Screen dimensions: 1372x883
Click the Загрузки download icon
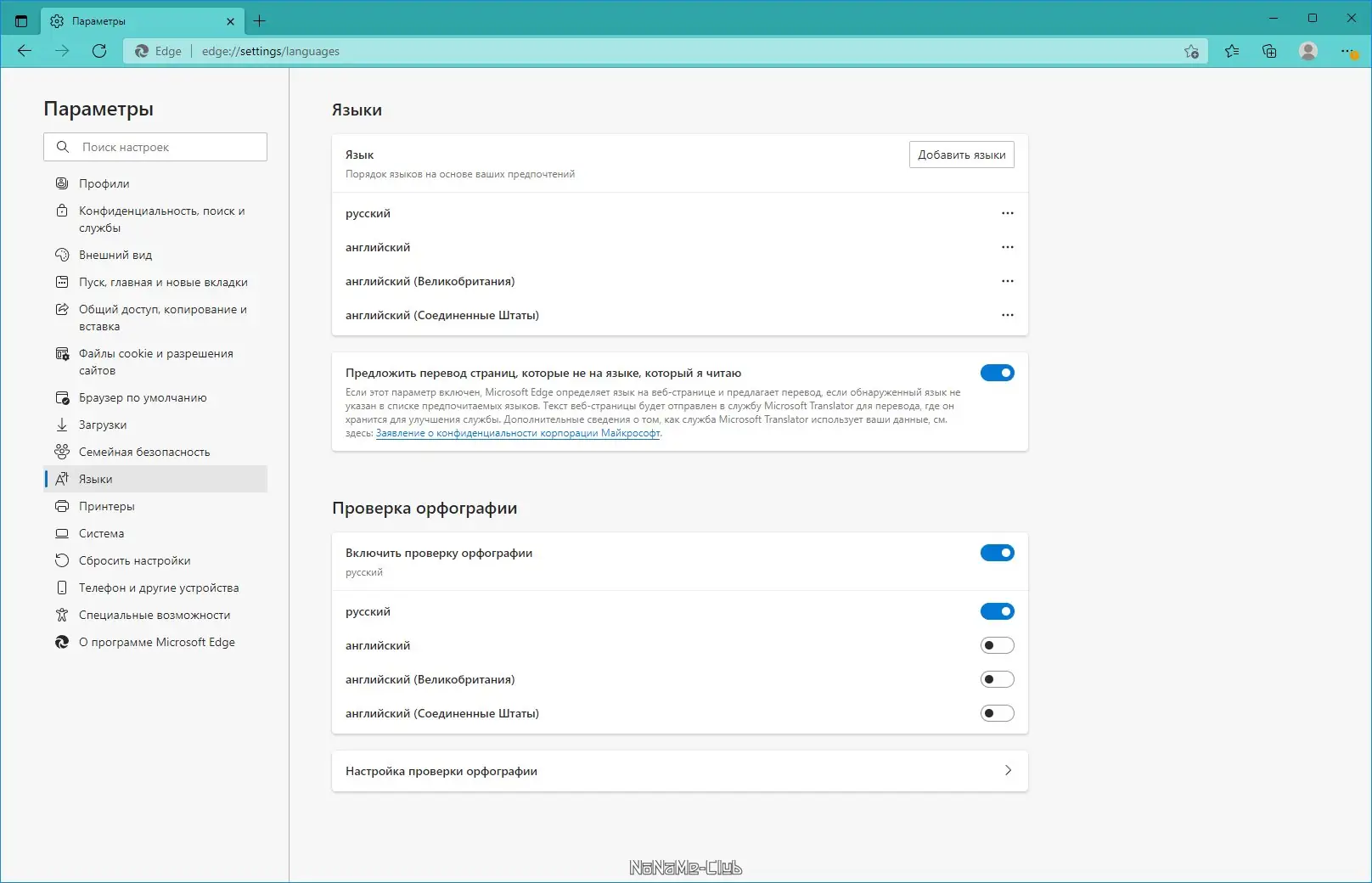(62, 425)
